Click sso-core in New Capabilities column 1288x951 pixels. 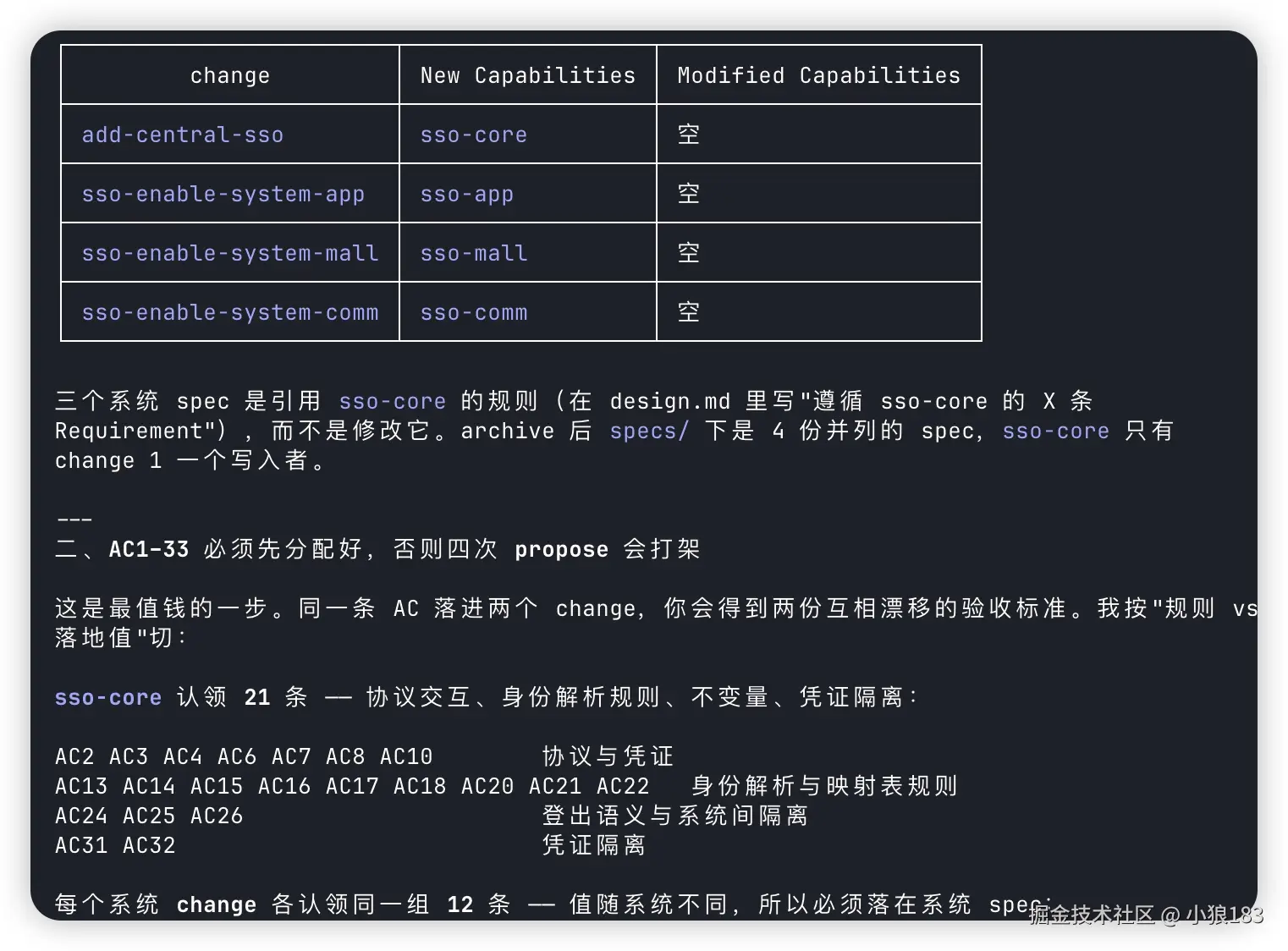pyautogui.click(x=474, y=135)
